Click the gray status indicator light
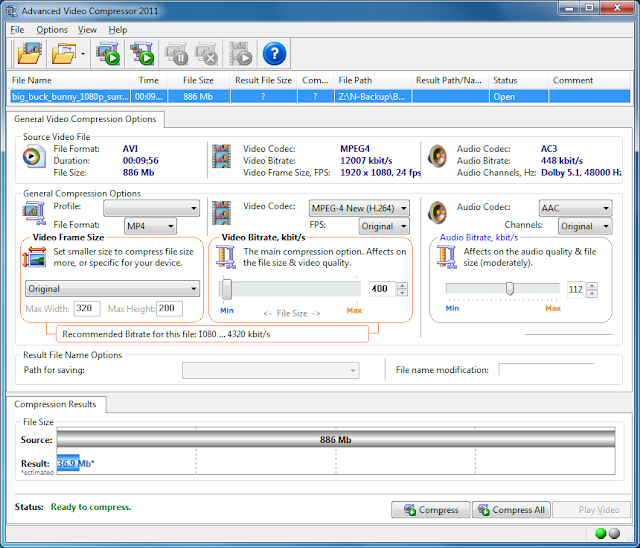This screenshot has height=548, width=640. [x=614, y=533]
